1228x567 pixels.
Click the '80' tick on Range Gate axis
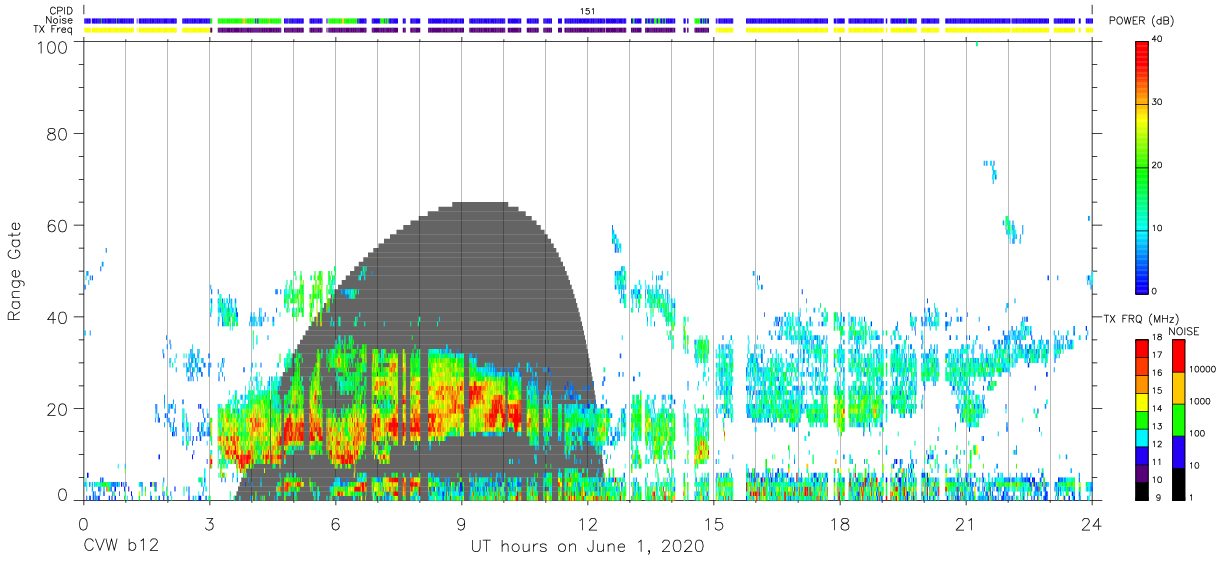(56, 133)
